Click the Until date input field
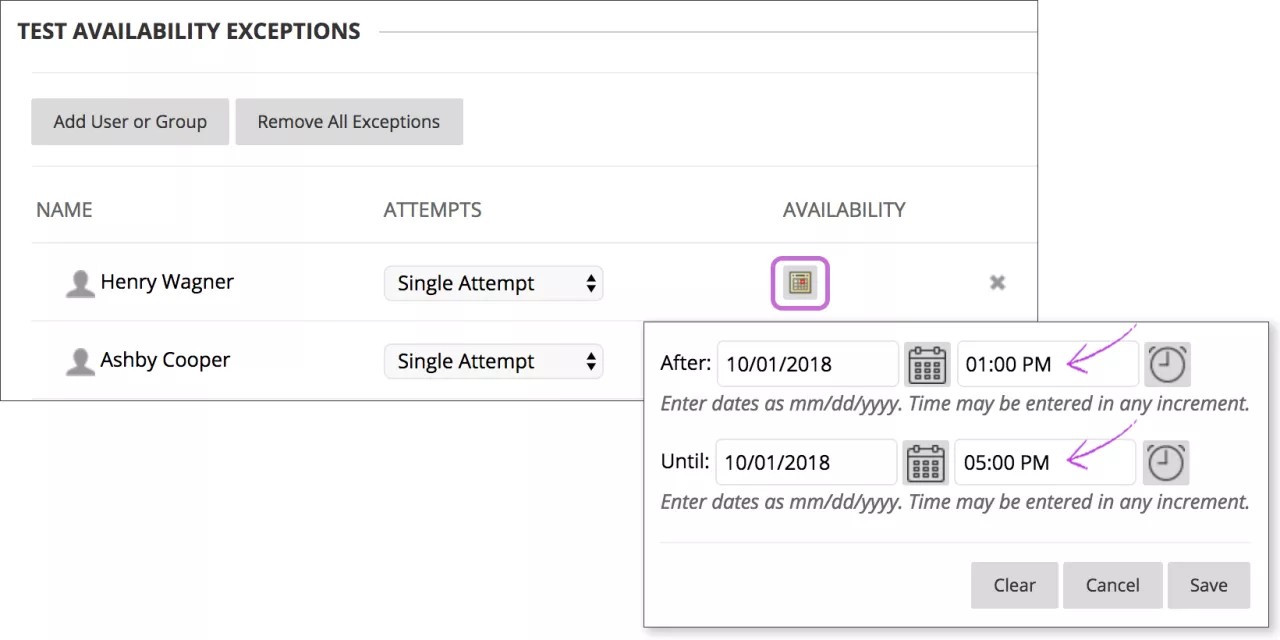 [805, 462]
